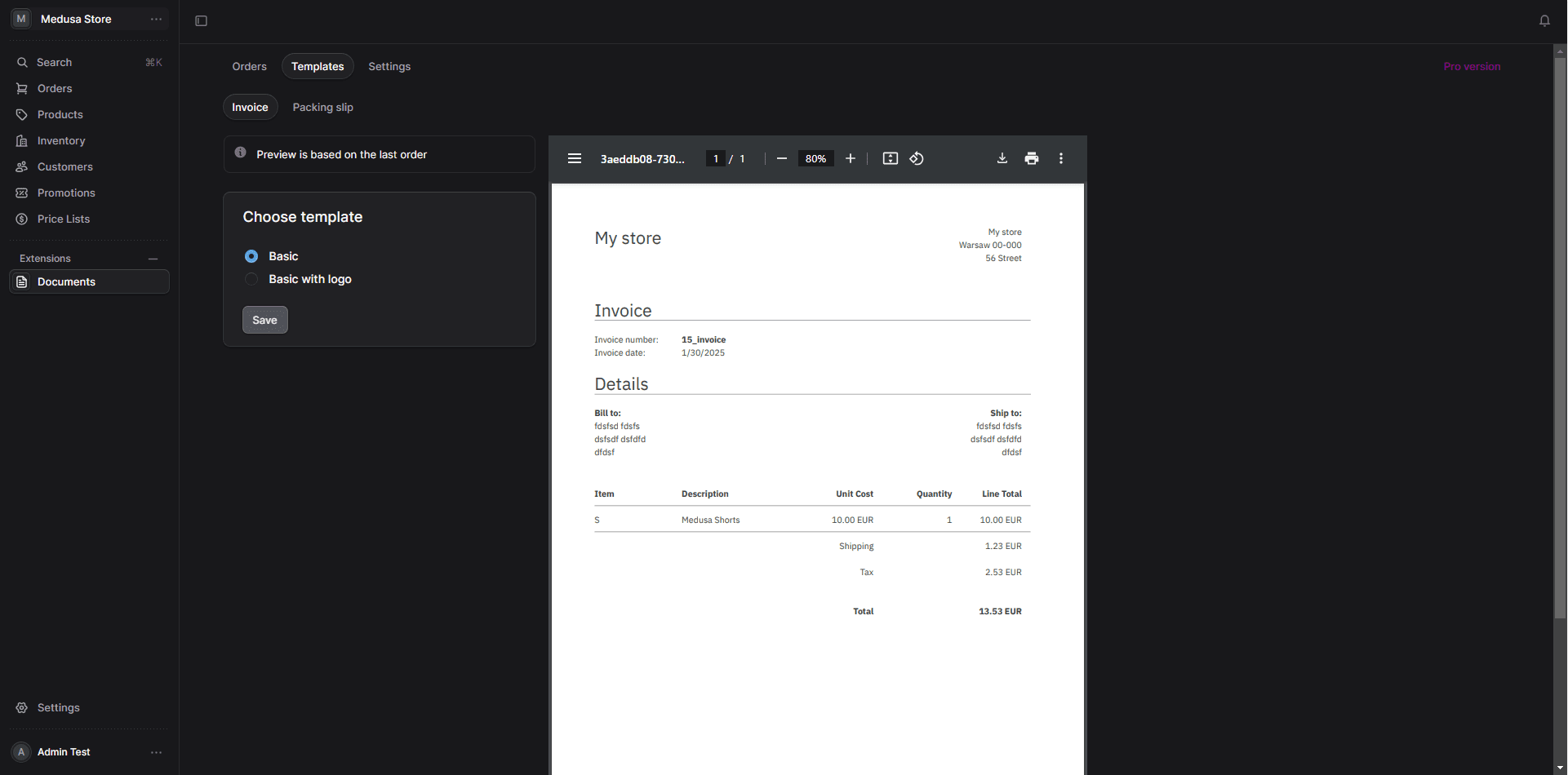This screenshot has width=1568, height=775.
Task: Open Admin Test account options
Action: [156, 752]
